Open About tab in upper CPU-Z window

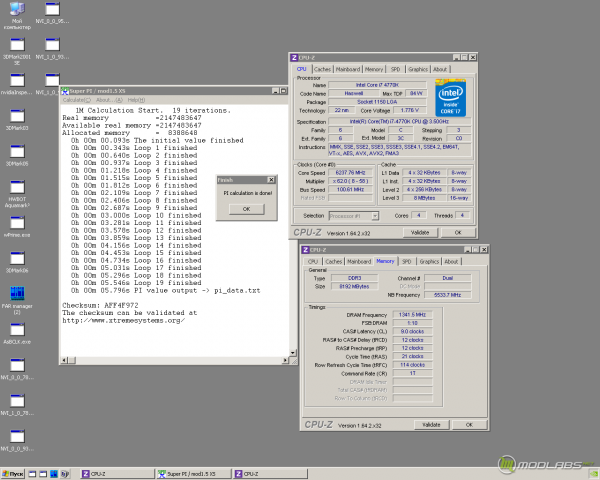click(x=440, y=69)
